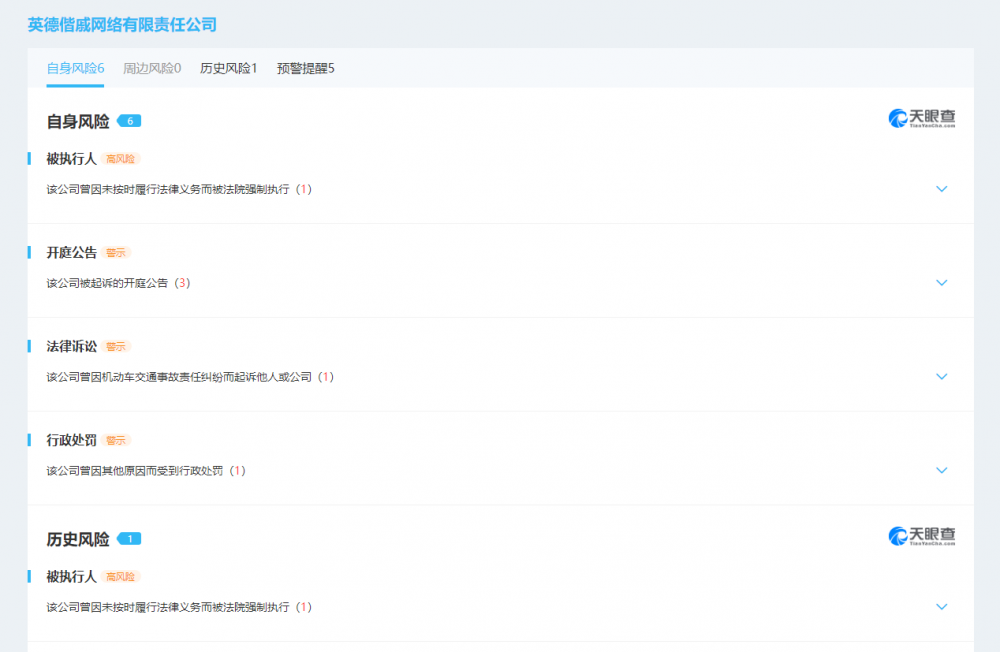Click the count badge beside 自身风险 heading
The image size is (1000, 652).
(x=129, y=121)
